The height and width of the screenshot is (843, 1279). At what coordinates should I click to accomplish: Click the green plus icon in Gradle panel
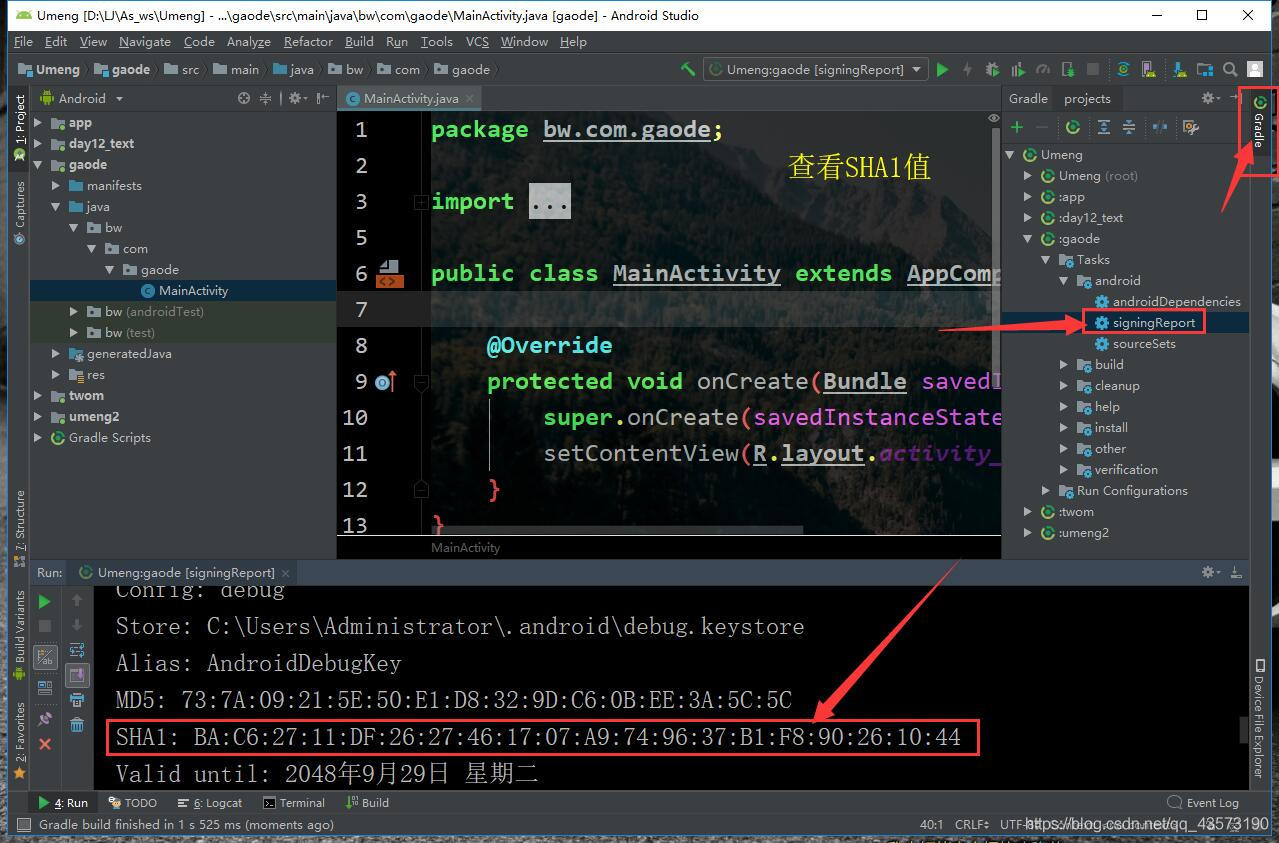[x=1017, y=127]
